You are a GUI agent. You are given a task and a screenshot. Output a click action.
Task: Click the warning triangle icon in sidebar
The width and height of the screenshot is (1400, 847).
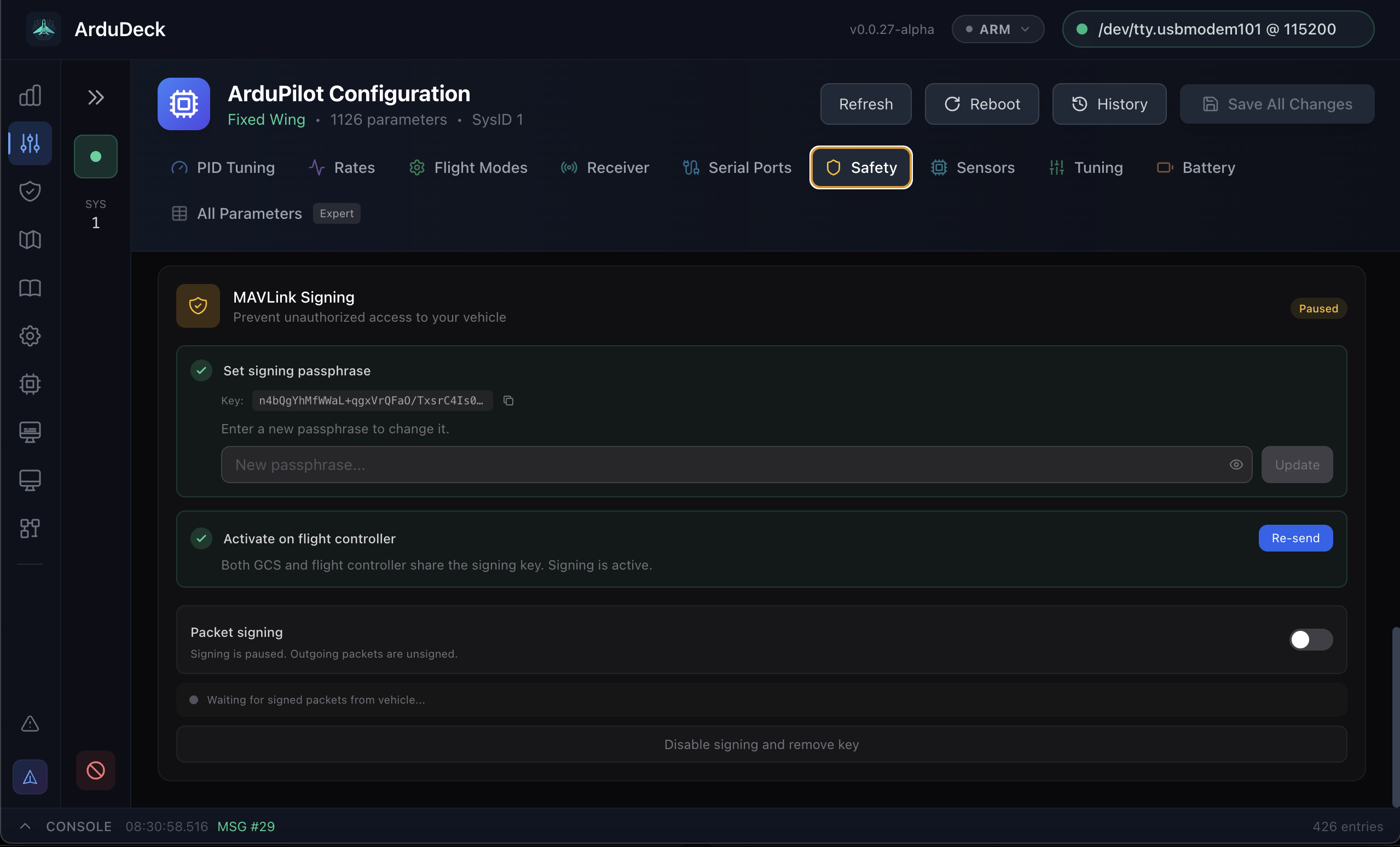click(x=30, y=724)
